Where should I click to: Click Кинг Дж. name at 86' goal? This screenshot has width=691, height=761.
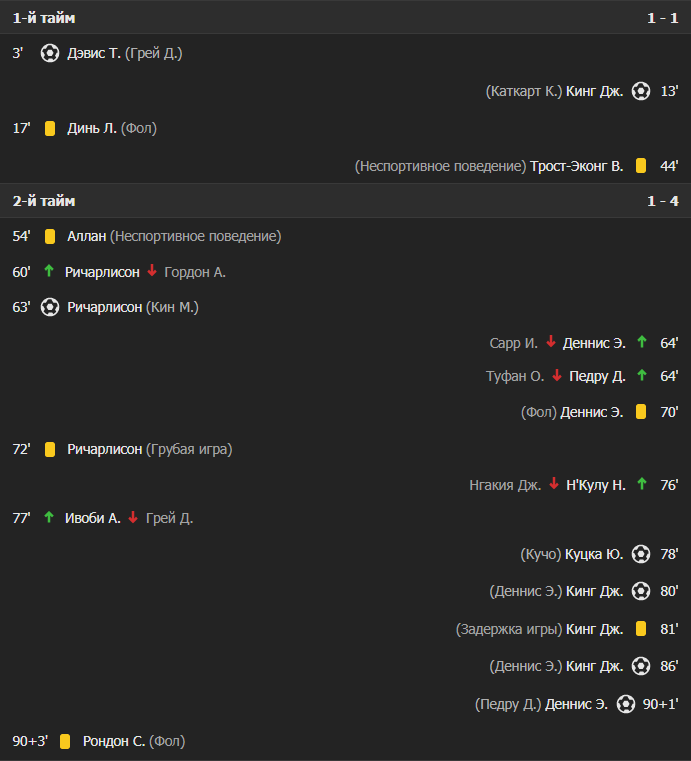594,666
